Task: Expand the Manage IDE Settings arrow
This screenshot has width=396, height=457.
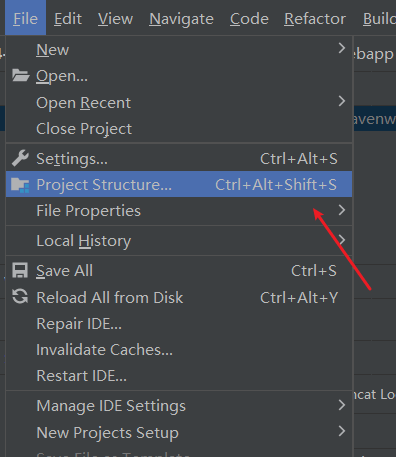Action: click(x=342, y=405)
